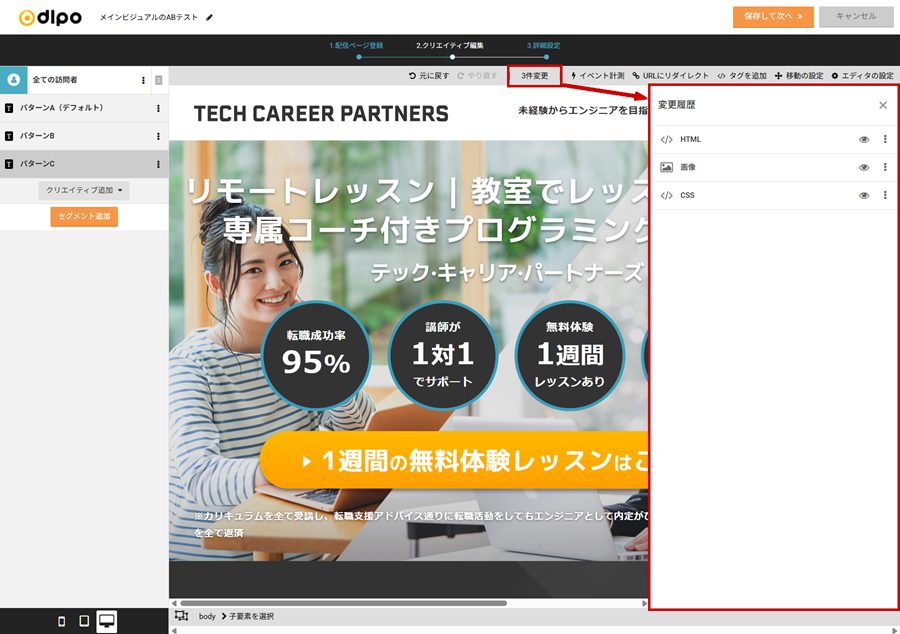Select パターンB
Viewport: 900px width, 634px height.
tap(84, 136)
